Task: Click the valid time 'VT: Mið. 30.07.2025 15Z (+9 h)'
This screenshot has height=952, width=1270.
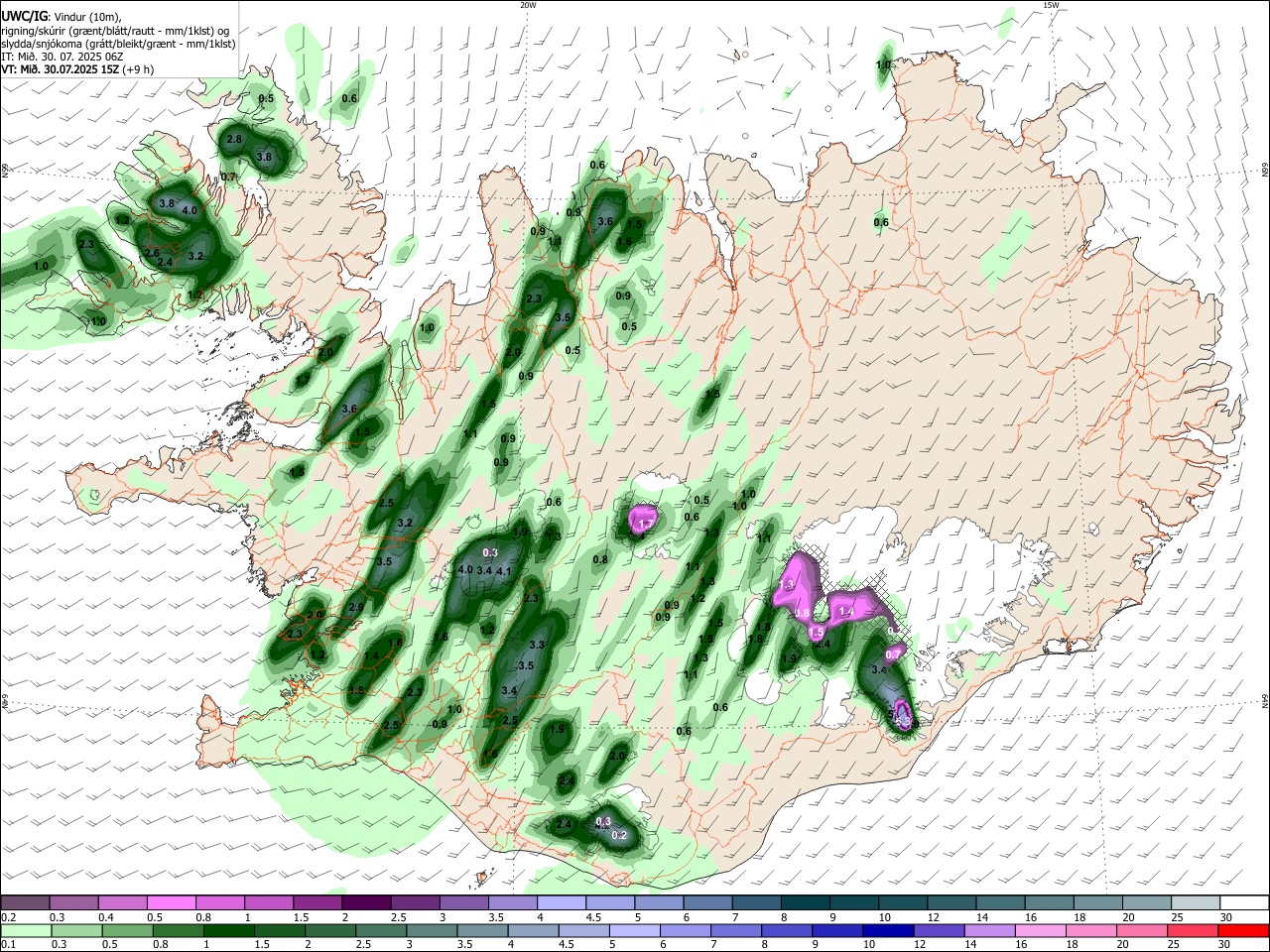Action: 77,69
